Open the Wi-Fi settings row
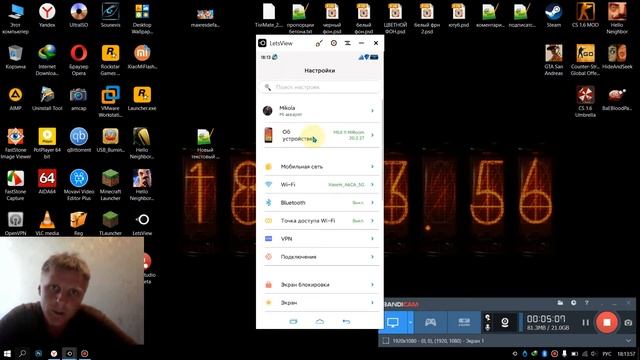640x360 pixels. (x=320, y=184)
